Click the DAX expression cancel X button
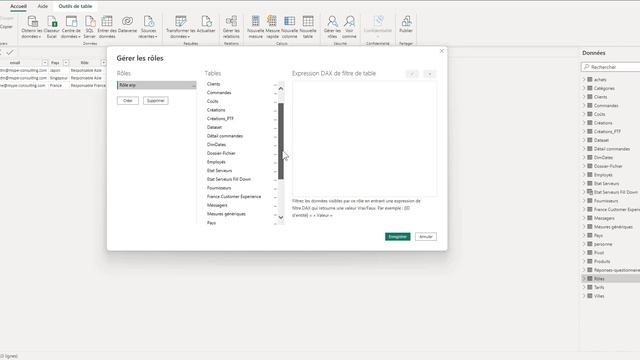Image resolution: width=640 pixels, height=360 pixels. (430, 74)
